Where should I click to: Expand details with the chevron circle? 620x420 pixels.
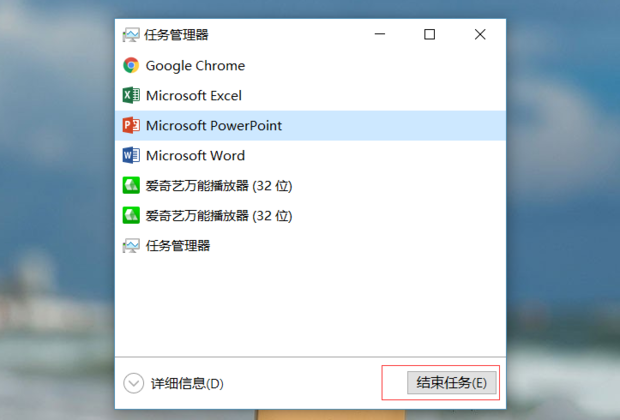(133, 383)
